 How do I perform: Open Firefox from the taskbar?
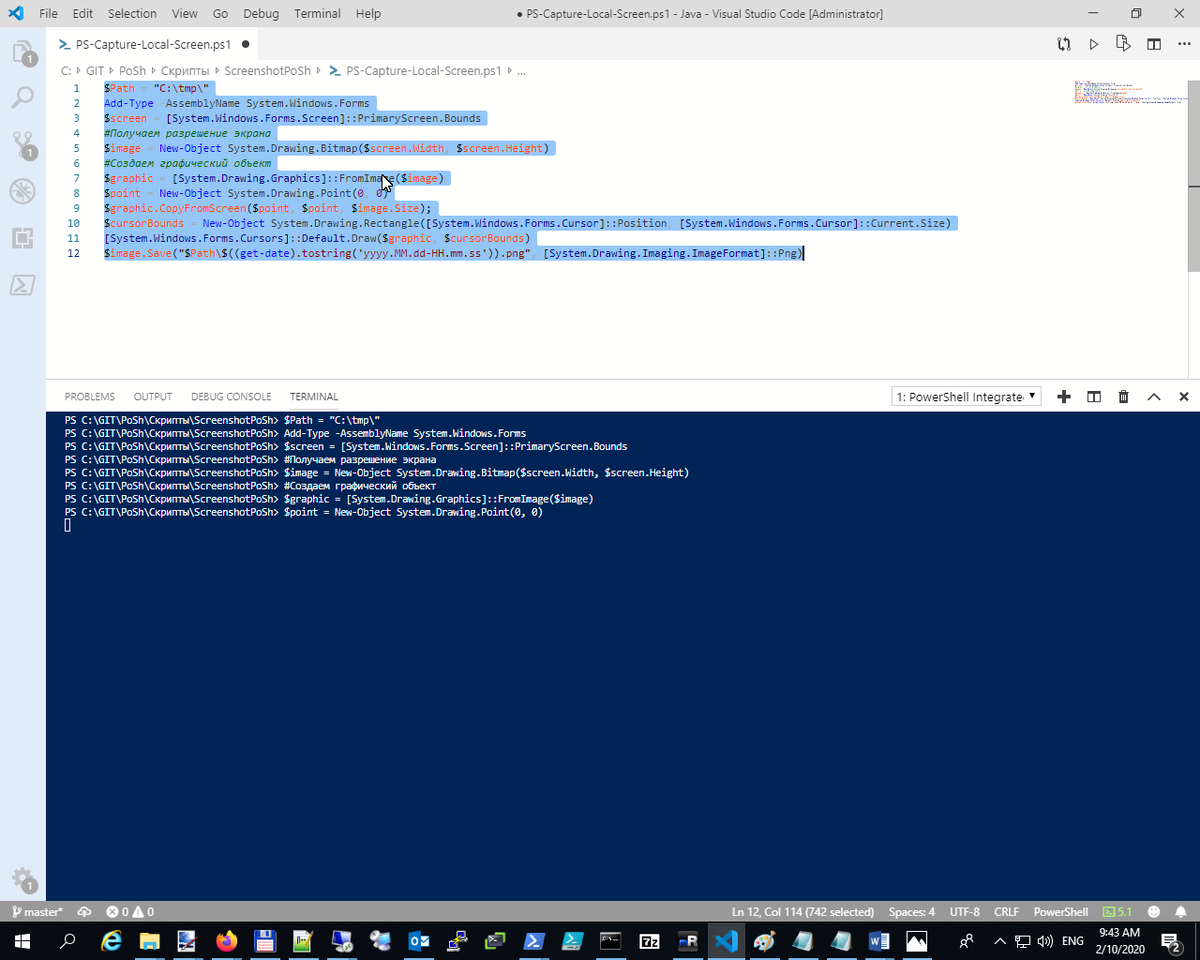pyautogui.click(x=227, y=941)
